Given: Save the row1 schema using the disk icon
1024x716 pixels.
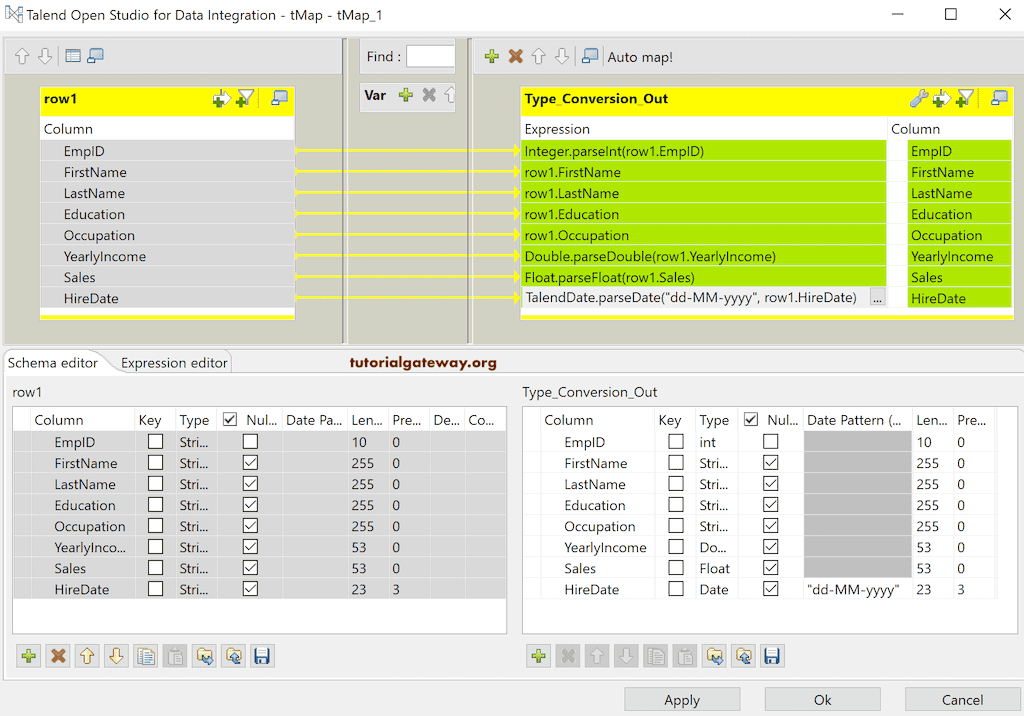Looking at the screenshot, I should click(x=262, y=656).
